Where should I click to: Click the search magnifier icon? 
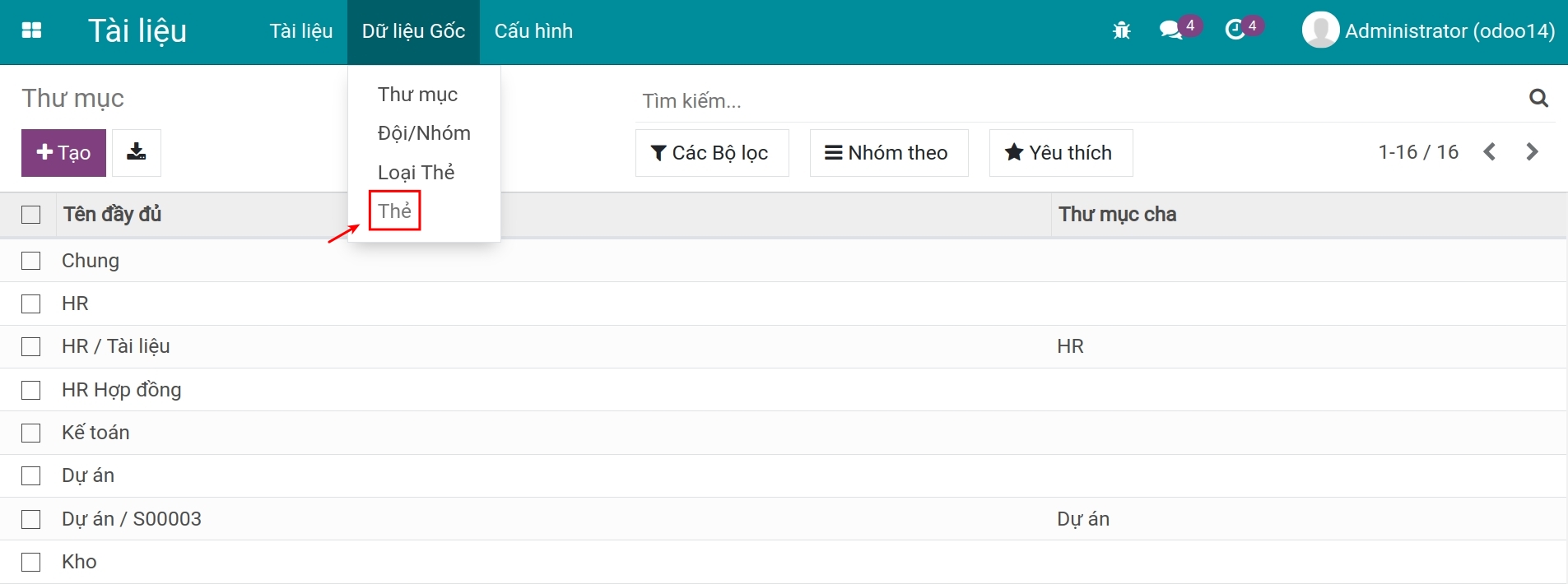click(x=1538, y=99)
